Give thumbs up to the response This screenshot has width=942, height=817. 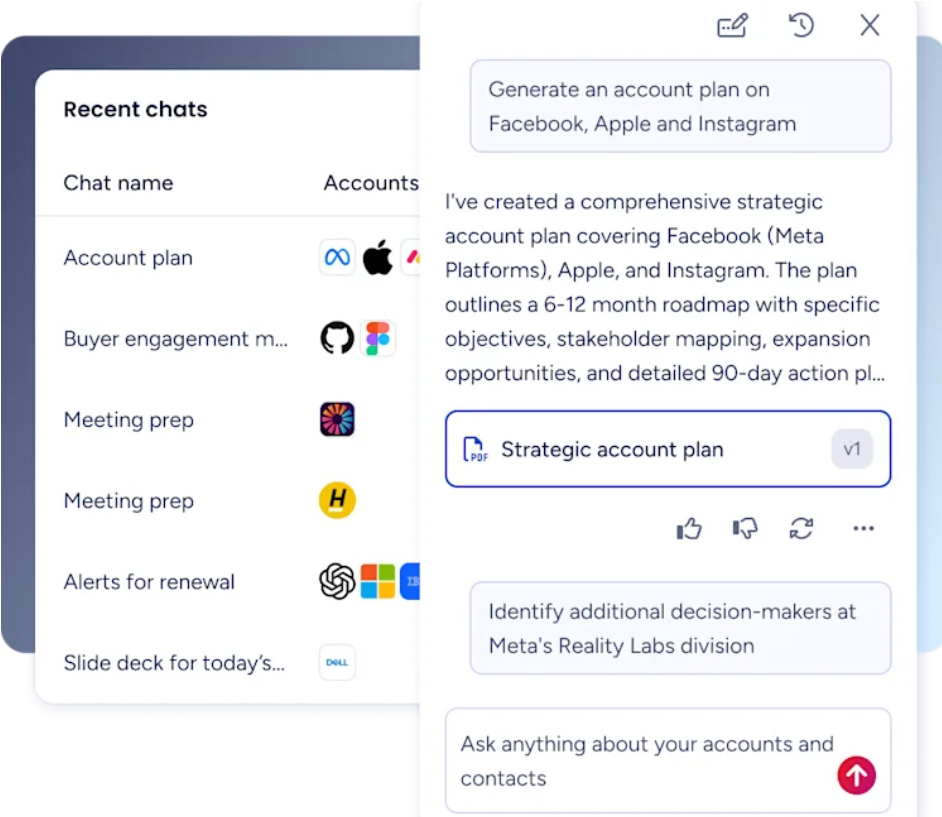coord(688,529)
